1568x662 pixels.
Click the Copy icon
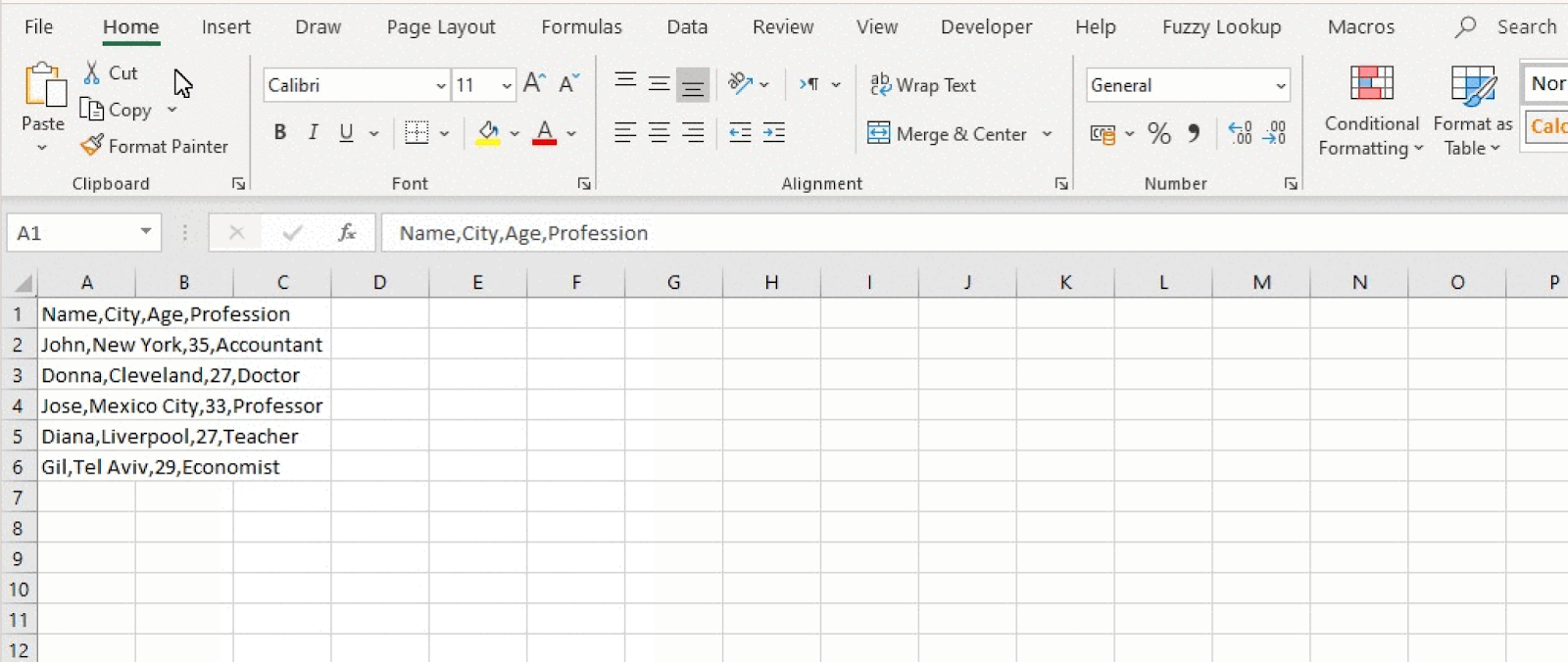pos(91,110)
